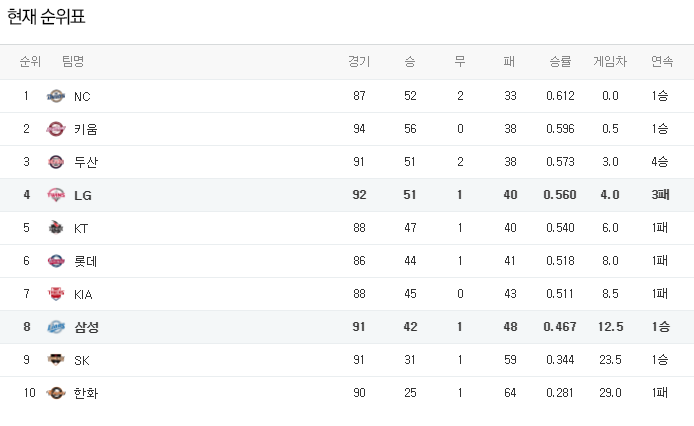The image size is (694, 426).
Task: Click the 두산 team logo icon
Action: tap(56, 162)
